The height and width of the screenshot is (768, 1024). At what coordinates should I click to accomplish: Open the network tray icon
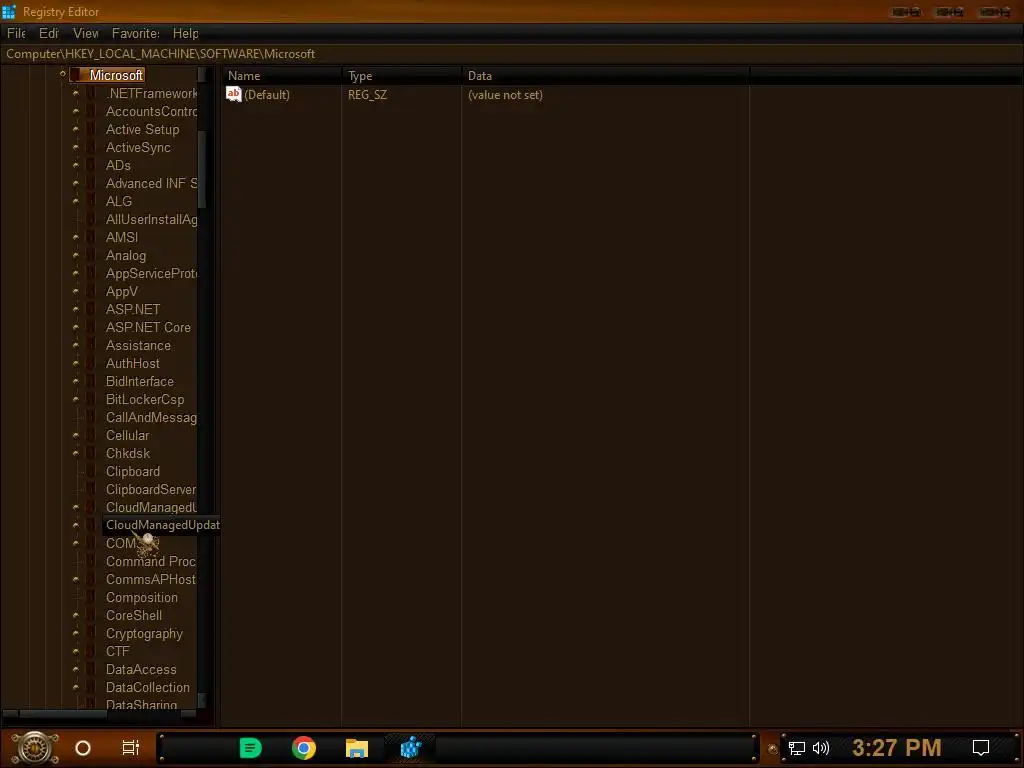pyautogui.click(x=797, y=748)
